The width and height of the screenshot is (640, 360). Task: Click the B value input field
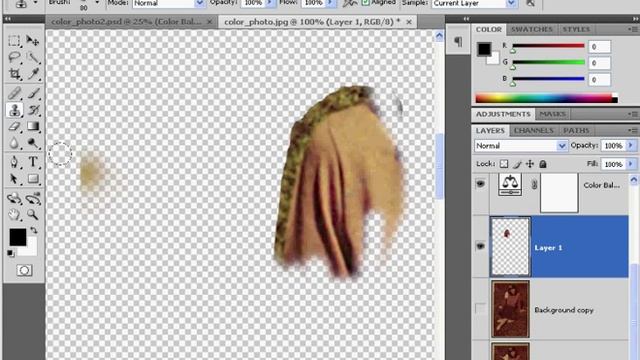[599, 80]
